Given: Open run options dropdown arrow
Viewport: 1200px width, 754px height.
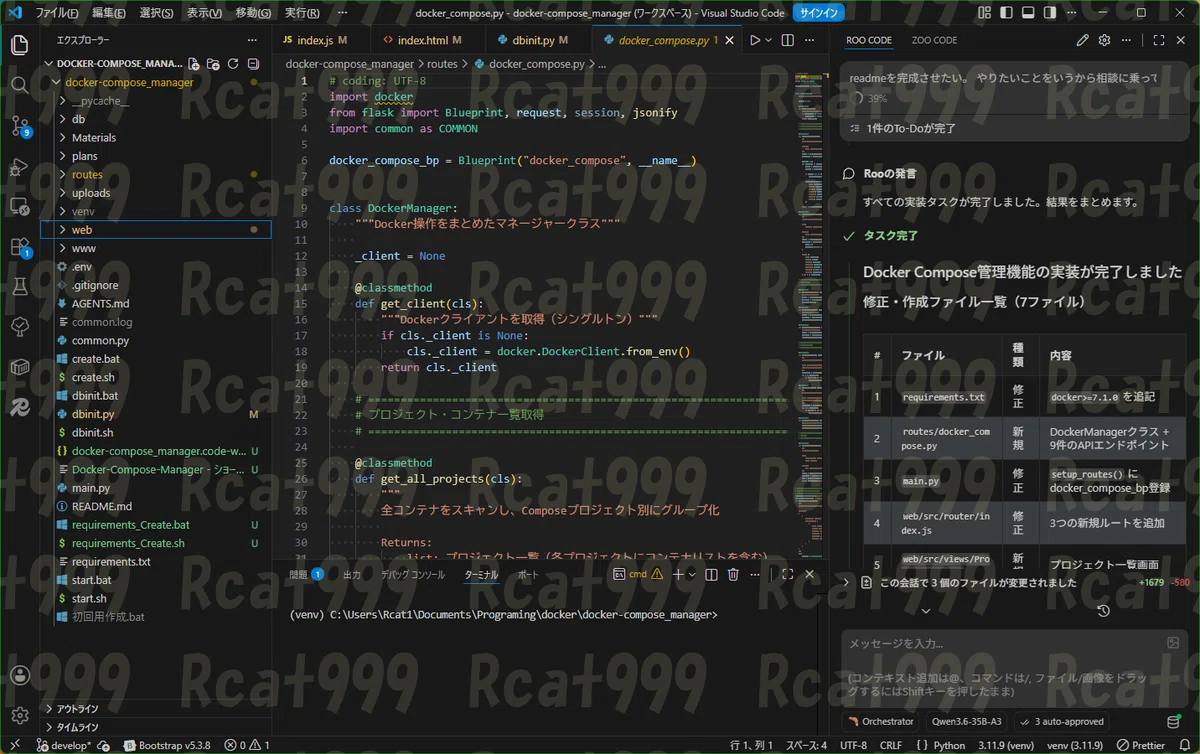Looking at the screenshot, I should [x=769, y=40].
